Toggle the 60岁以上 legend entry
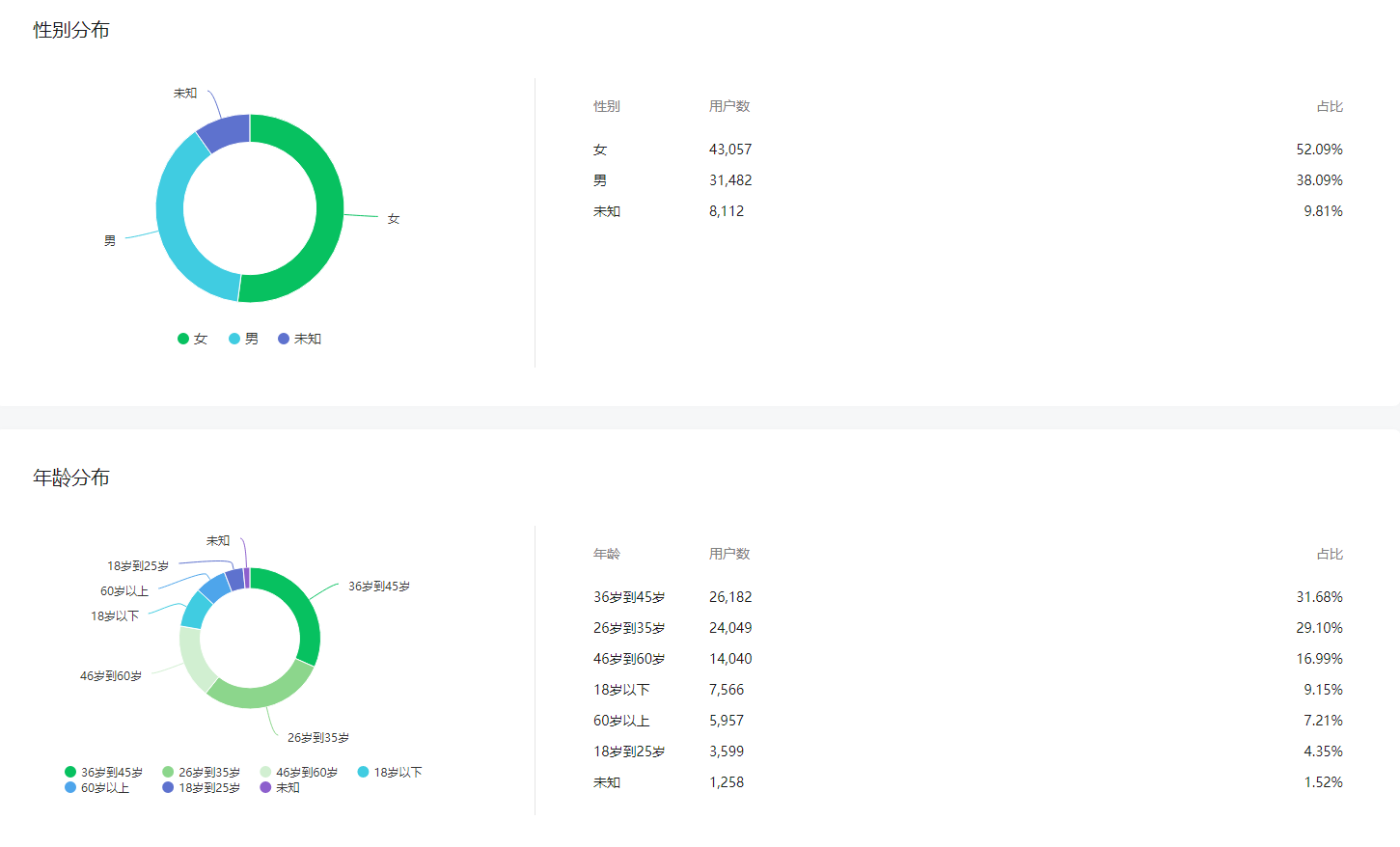This screenshot has width=1400, height=847. (x=96, y=787)
